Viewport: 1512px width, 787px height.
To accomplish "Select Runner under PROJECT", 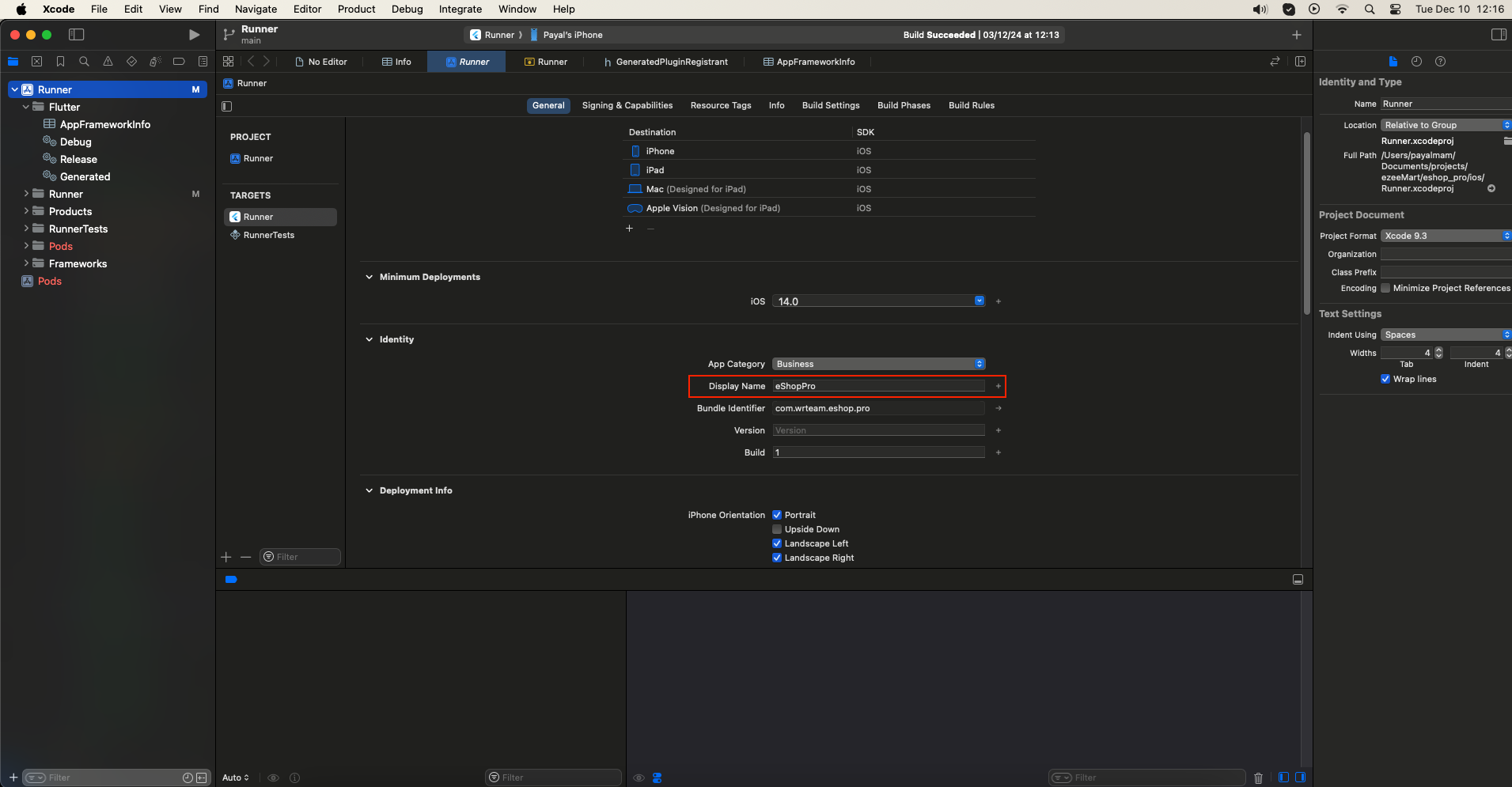I will tap(258, 158).
